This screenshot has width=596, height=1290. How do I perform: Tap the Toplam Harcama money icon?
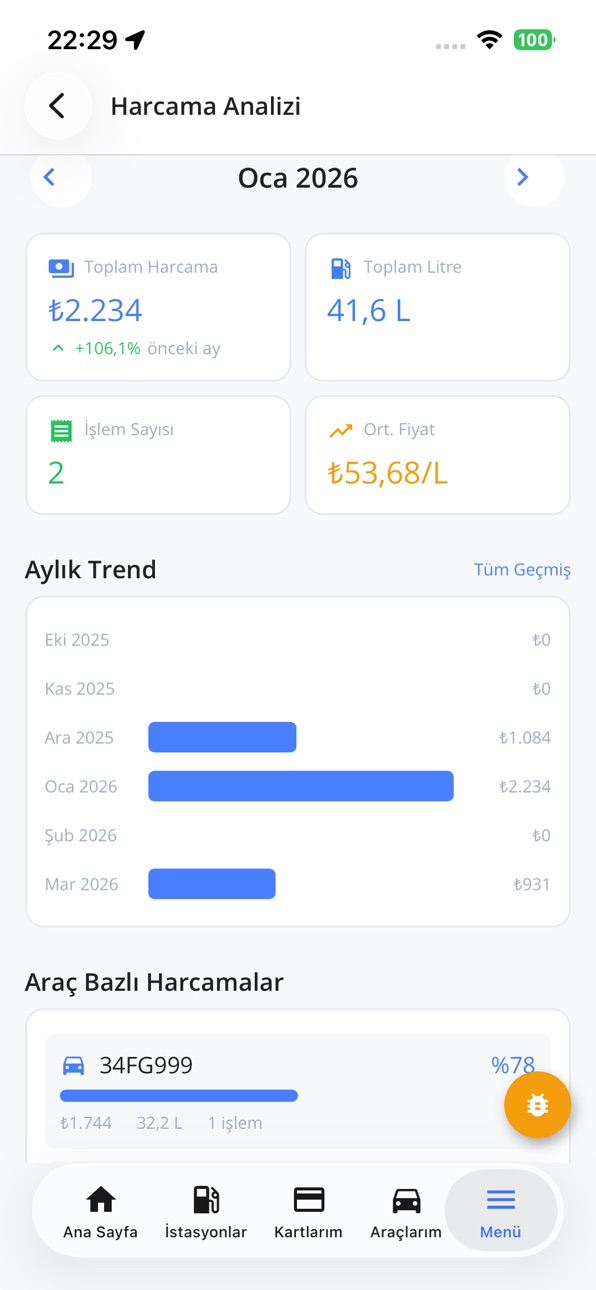point(61,268)
